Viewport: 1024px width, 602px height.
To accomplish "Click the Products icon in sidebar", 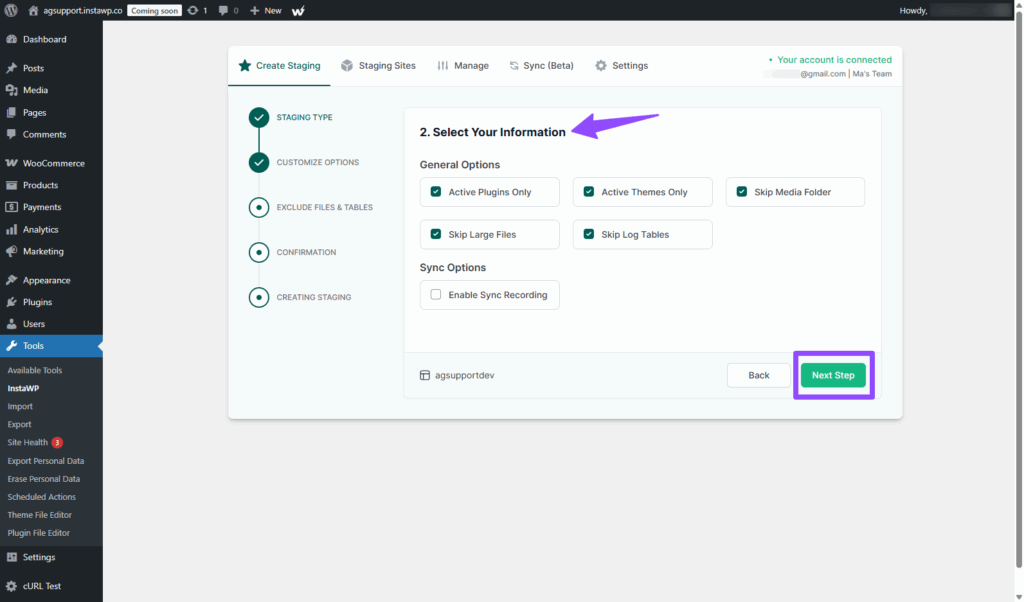I will tap(11, 185).
